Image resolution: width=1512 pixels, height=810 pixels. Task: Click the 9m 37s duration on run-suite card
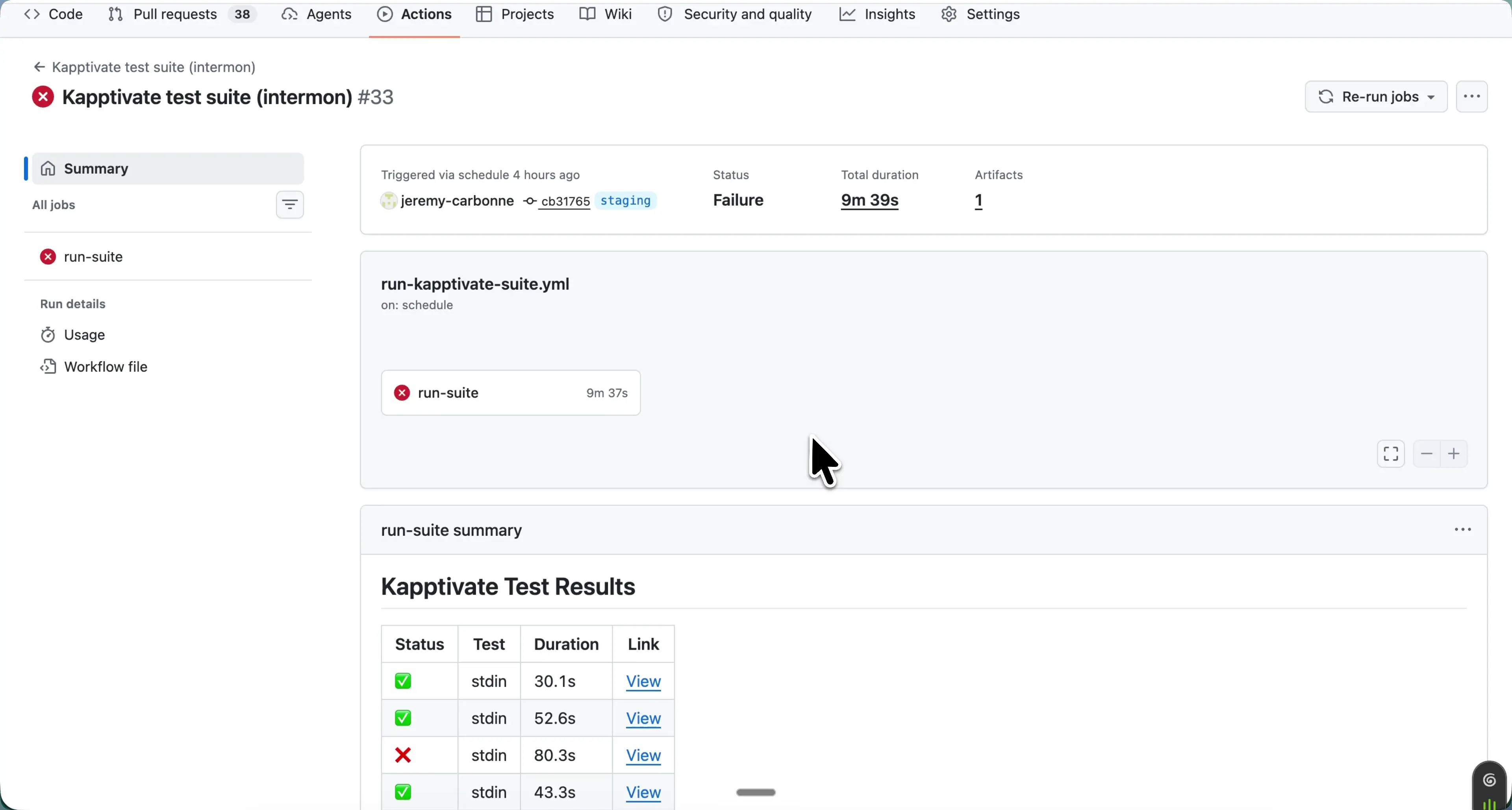(x=607, y=393)
